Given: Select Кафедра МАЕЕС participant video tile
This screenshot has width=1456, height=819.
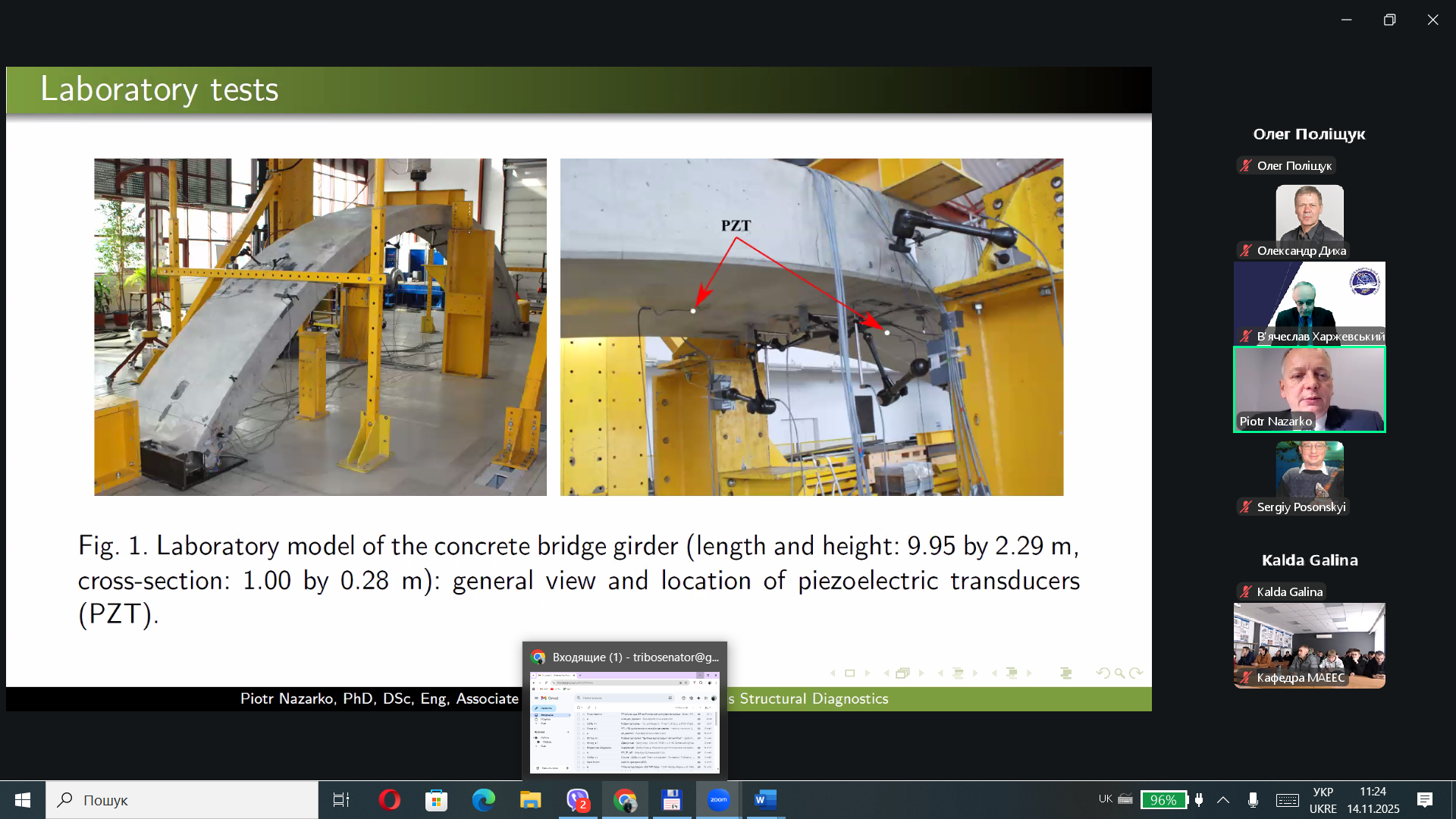Looking at the screenshot, I should click(x=1309, y=645).
